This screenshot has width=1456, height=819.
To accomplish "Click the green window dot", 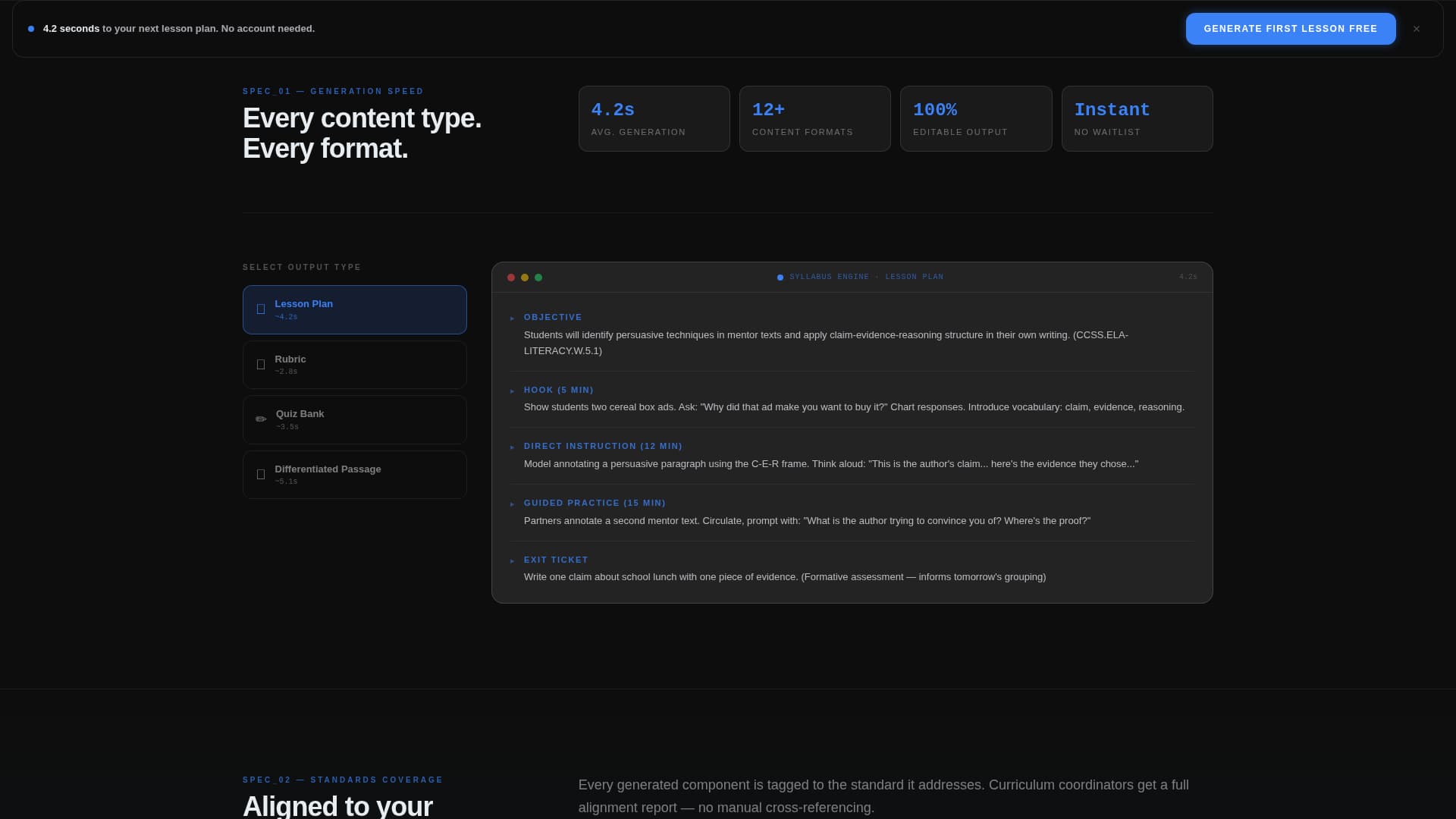I will [538, 278].
